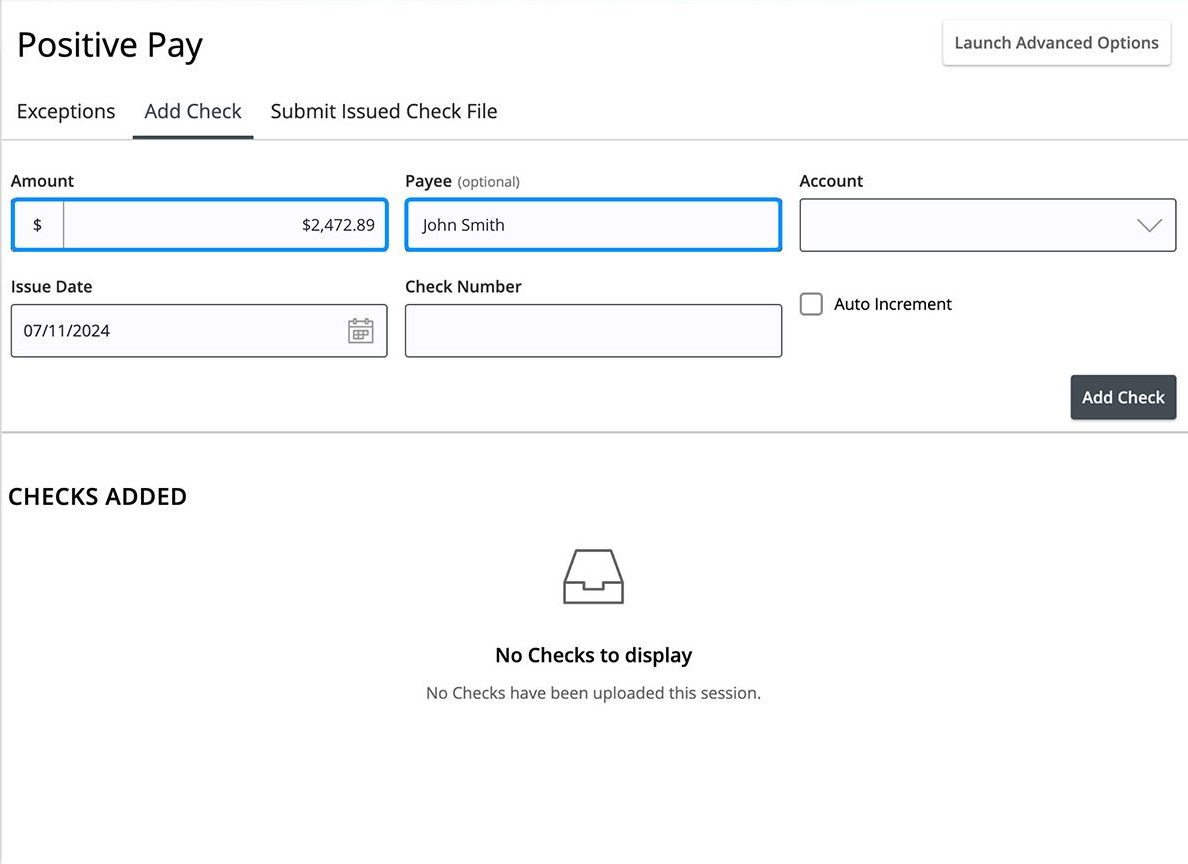The image size is (1188, 864).
Task: Click 'No Checks have been uploaded this session.' text
Action: click(593, 693)
